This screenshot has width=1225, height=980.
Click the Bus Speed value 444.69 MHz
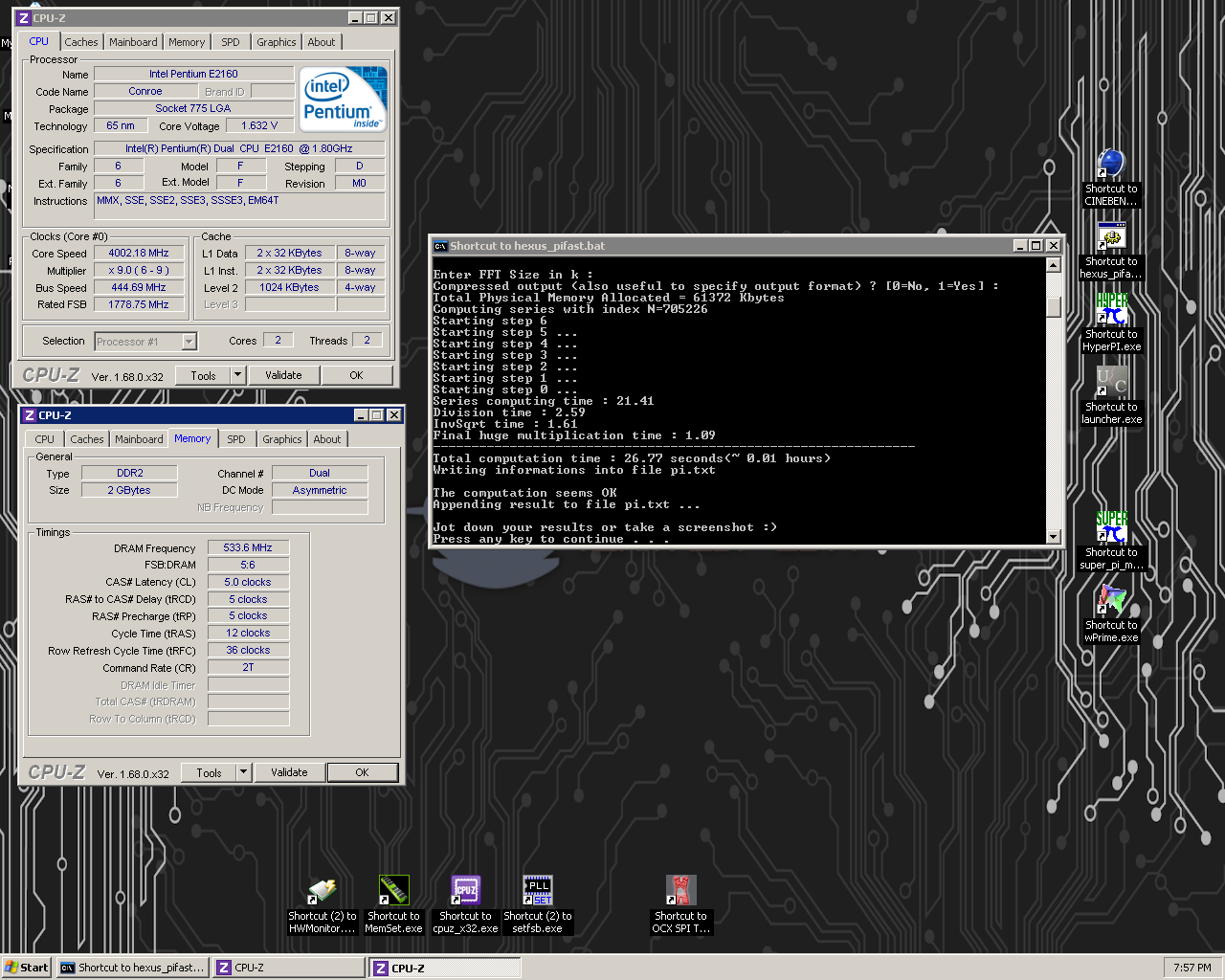click(139, 287)
